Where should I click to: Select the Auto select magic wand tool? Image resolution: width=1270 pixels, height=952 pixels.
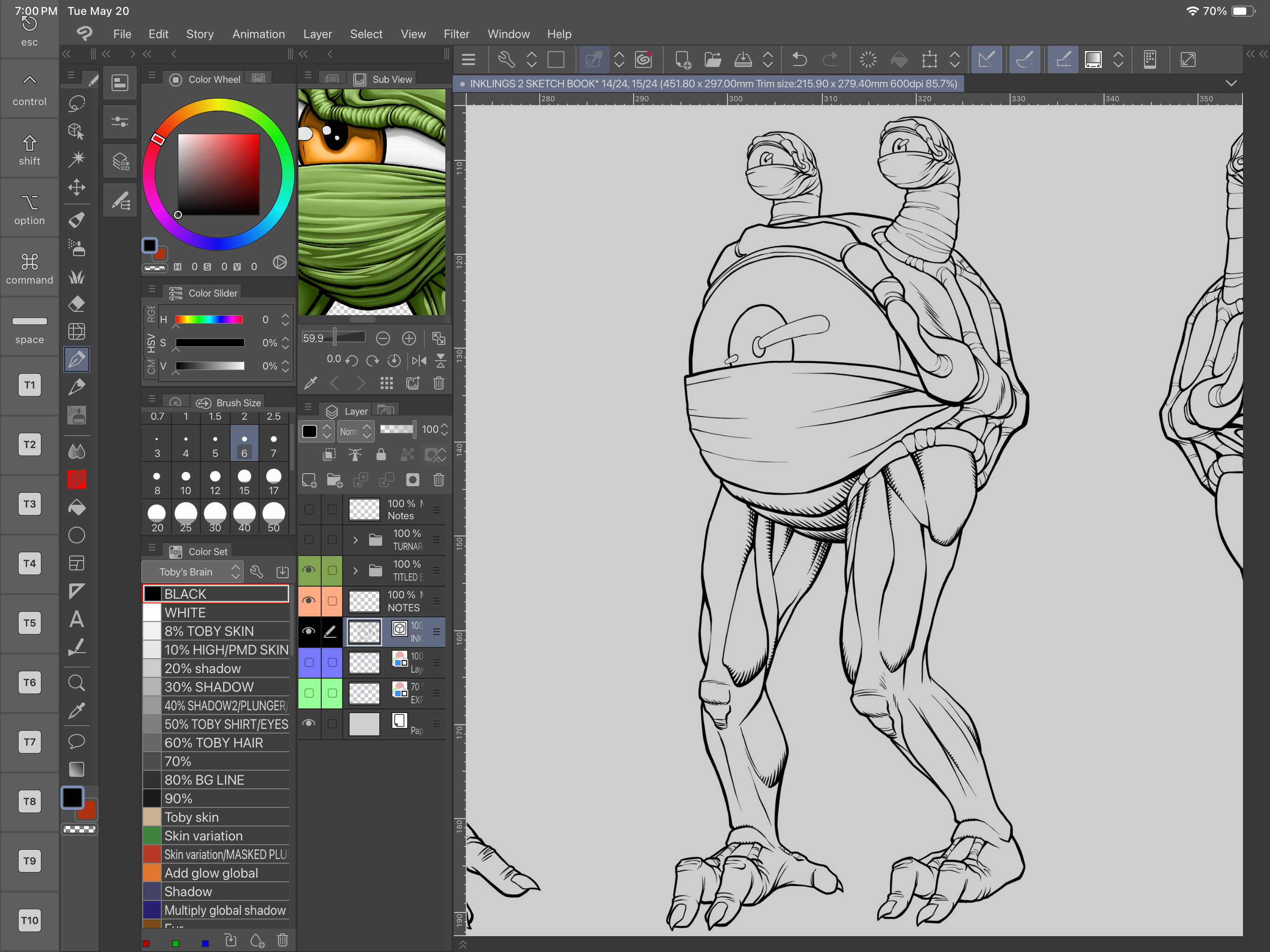pyautogui.click(x=76, y=159)
